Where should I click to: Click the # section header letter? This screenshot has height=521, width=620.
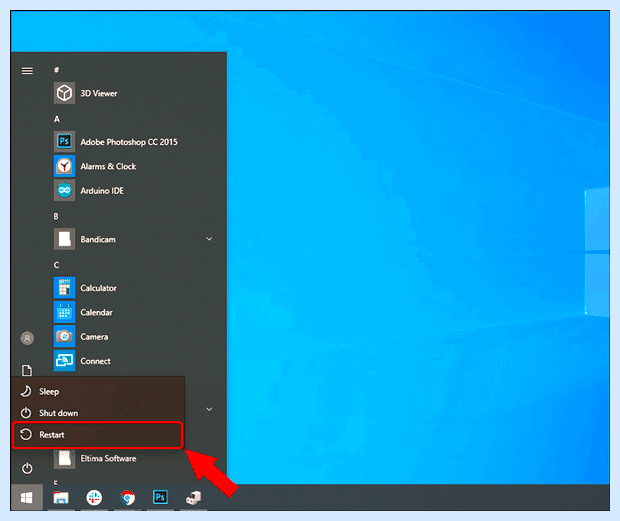(57, 70)
